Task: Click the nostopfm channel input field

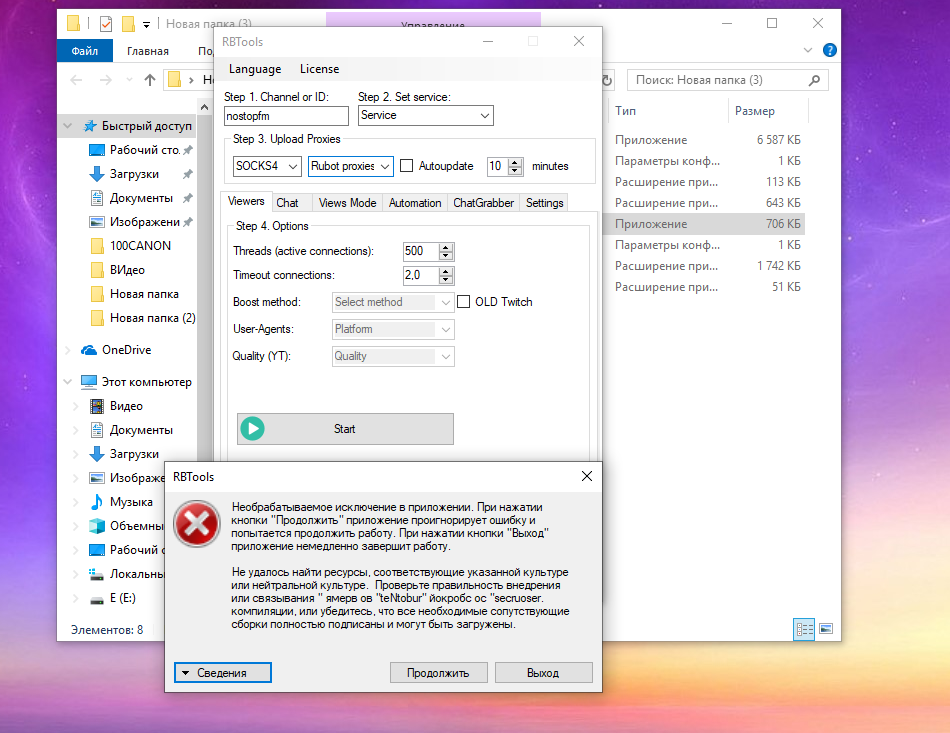Action: pyautogui.click(x=286, y=115)
